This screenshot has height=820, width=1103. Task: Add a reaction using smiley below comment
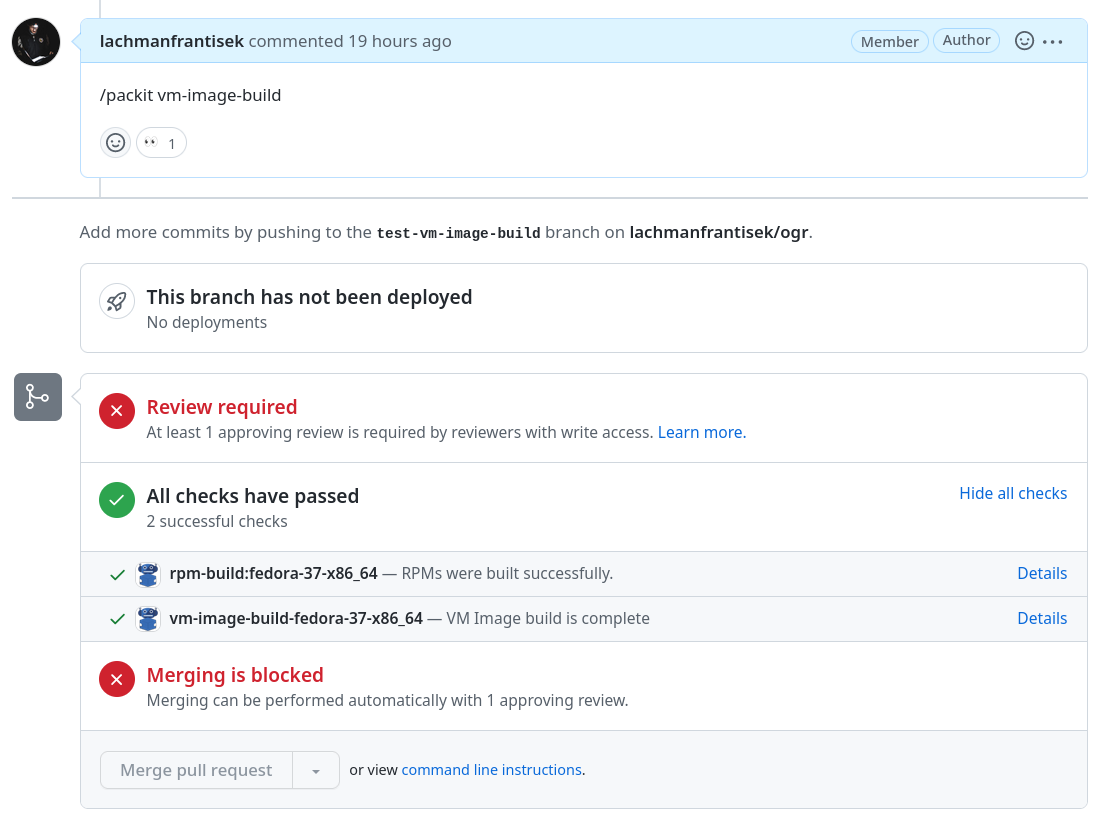coord(116,143)
